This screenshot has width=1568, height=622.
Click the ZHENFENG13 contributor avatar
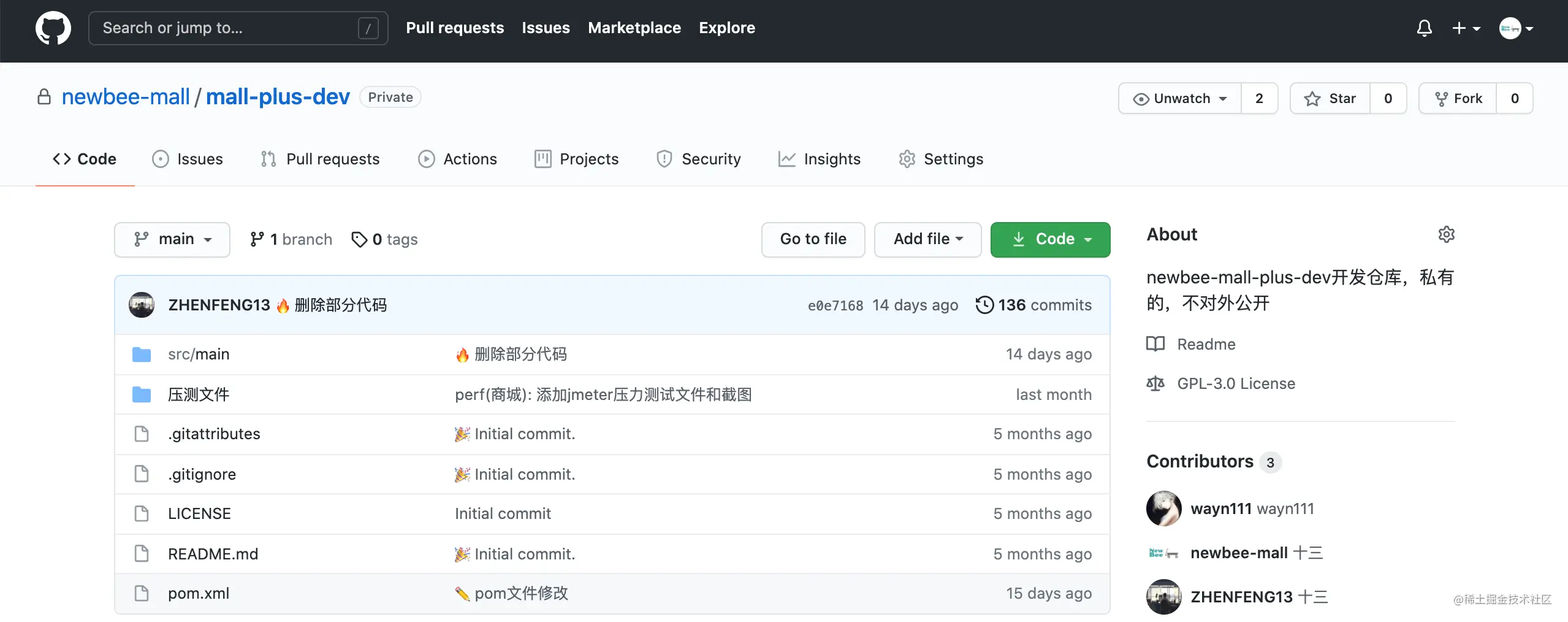tap(1164, 597)
